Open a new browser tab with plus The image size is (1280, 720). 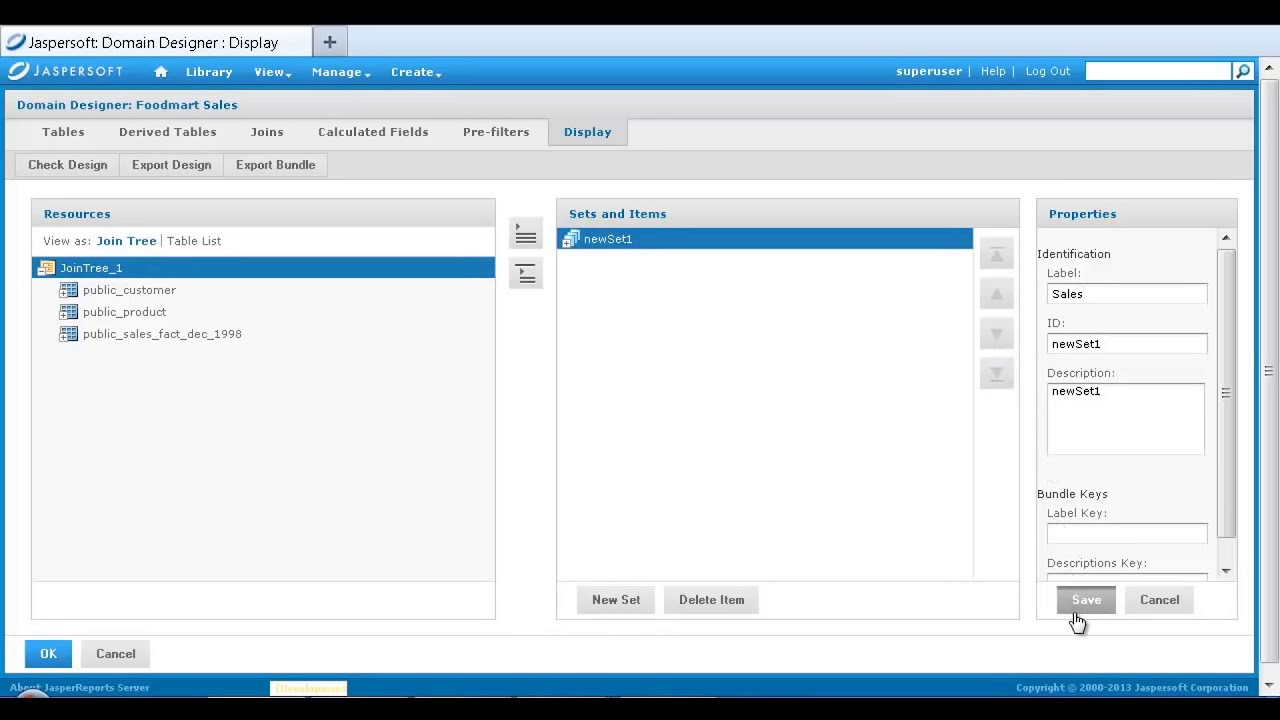tap(329, 42)
